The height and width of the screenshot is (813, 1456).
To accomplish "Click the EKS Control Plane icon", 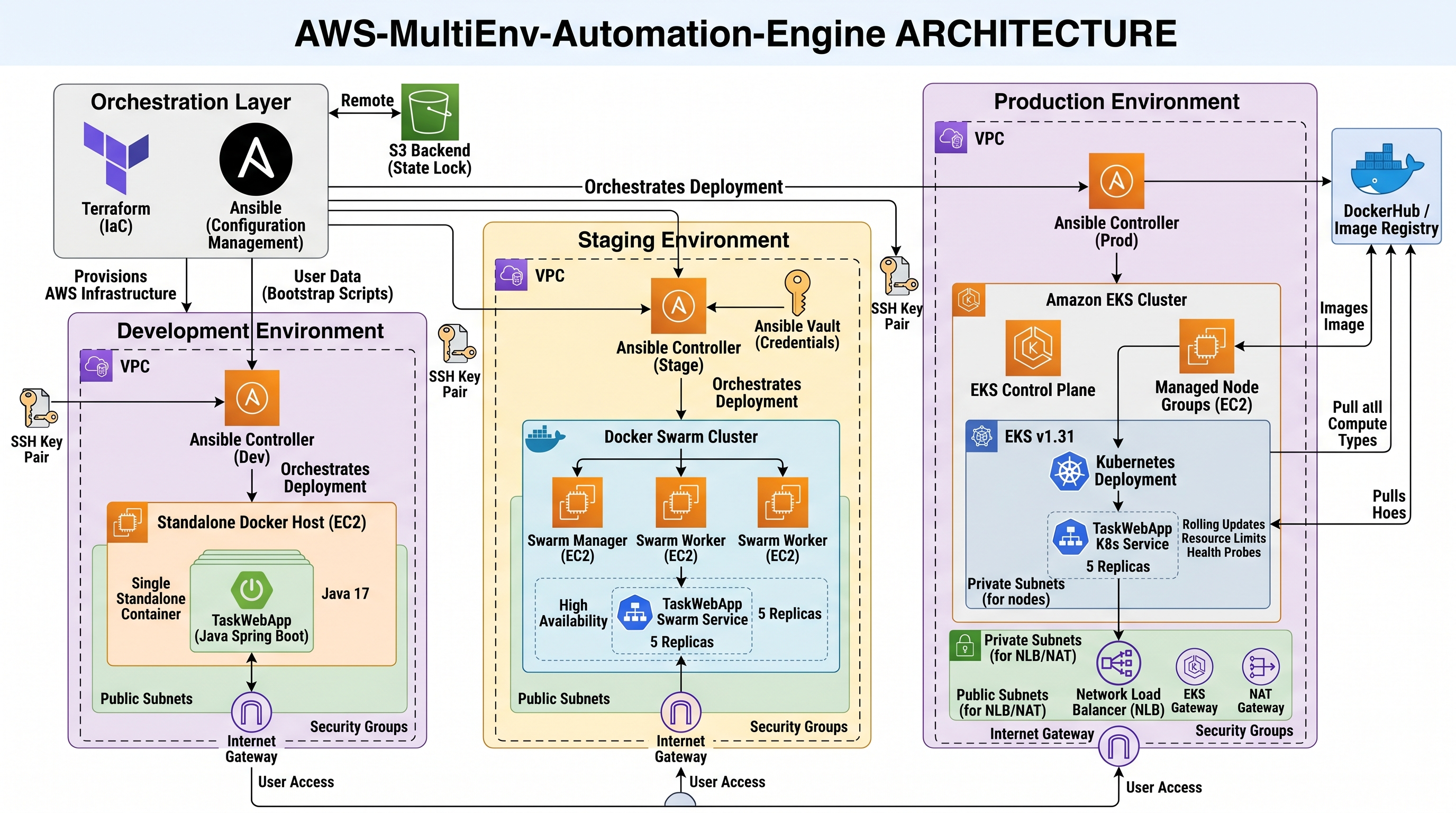I will click(x=1033, y=348).
